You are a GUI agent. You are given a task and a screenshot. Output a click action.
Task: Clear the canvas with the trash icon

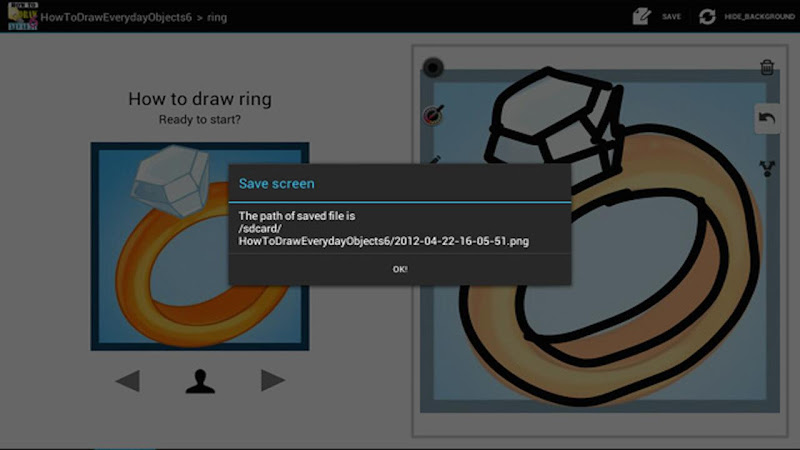point(766,67)
